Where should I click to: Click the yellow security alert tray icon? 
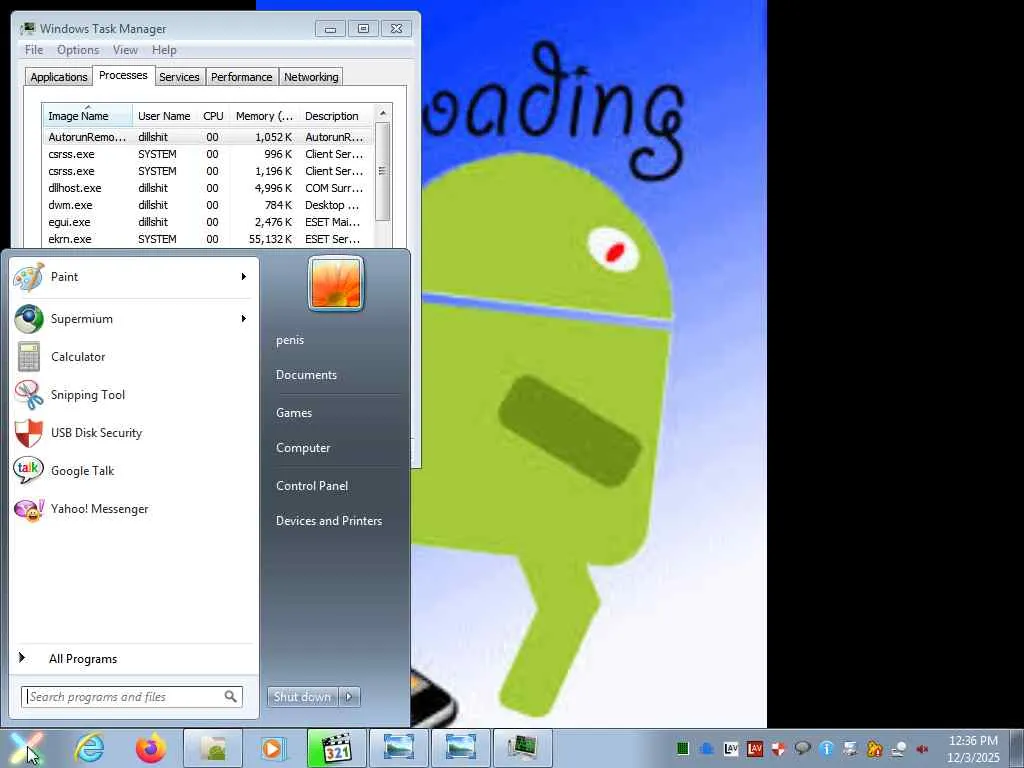click(874, 748)
